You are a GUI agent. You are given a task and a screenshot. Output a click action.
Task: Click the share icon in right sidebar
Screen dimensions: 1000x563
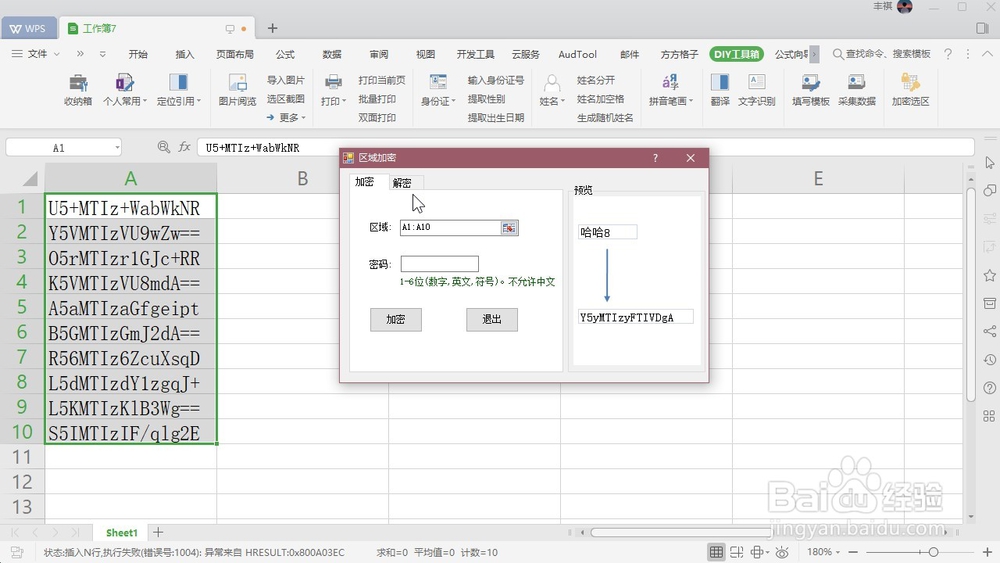pos(989,331)
